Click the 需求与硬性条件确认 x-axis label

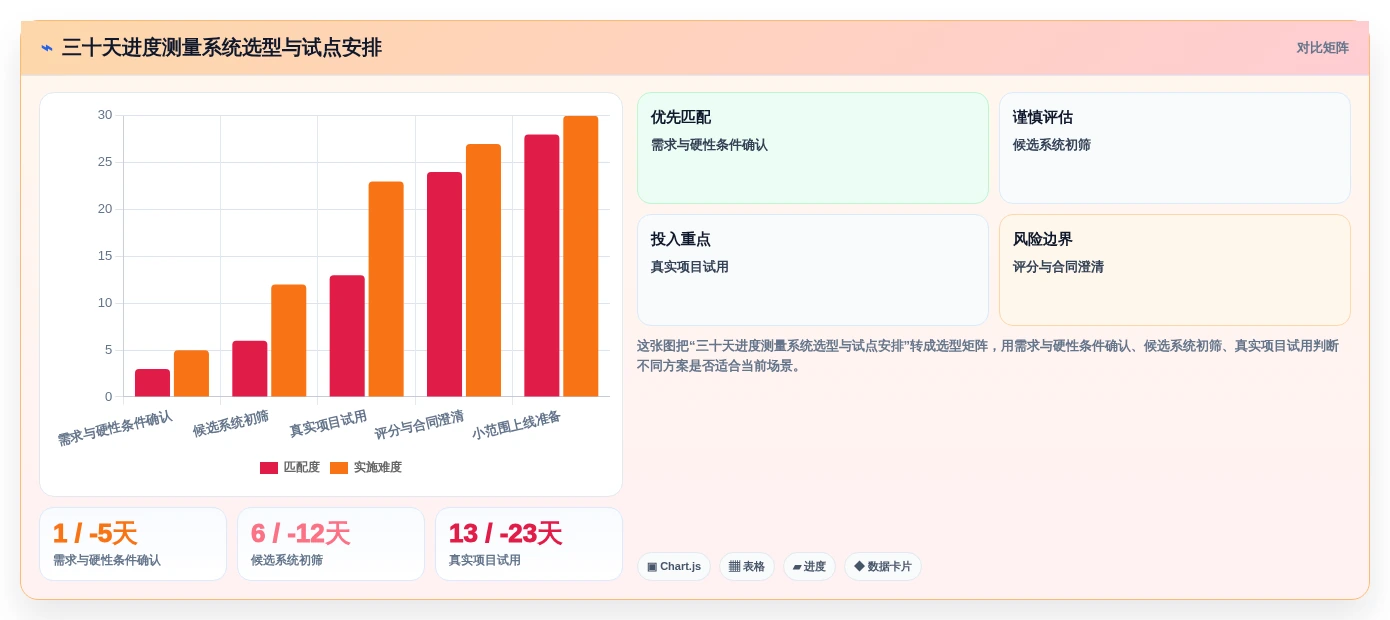[115, 428]
